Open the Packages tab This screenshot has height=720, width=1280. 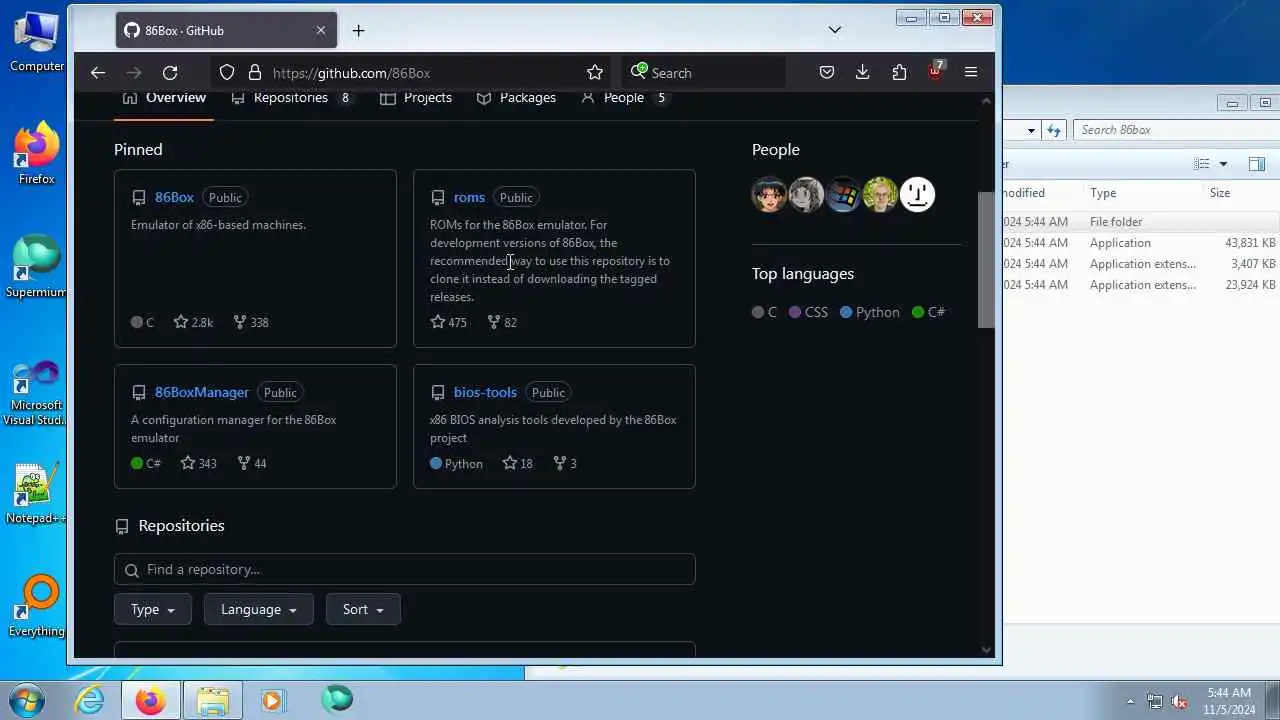pyautogui.click(x=516, y=98)
